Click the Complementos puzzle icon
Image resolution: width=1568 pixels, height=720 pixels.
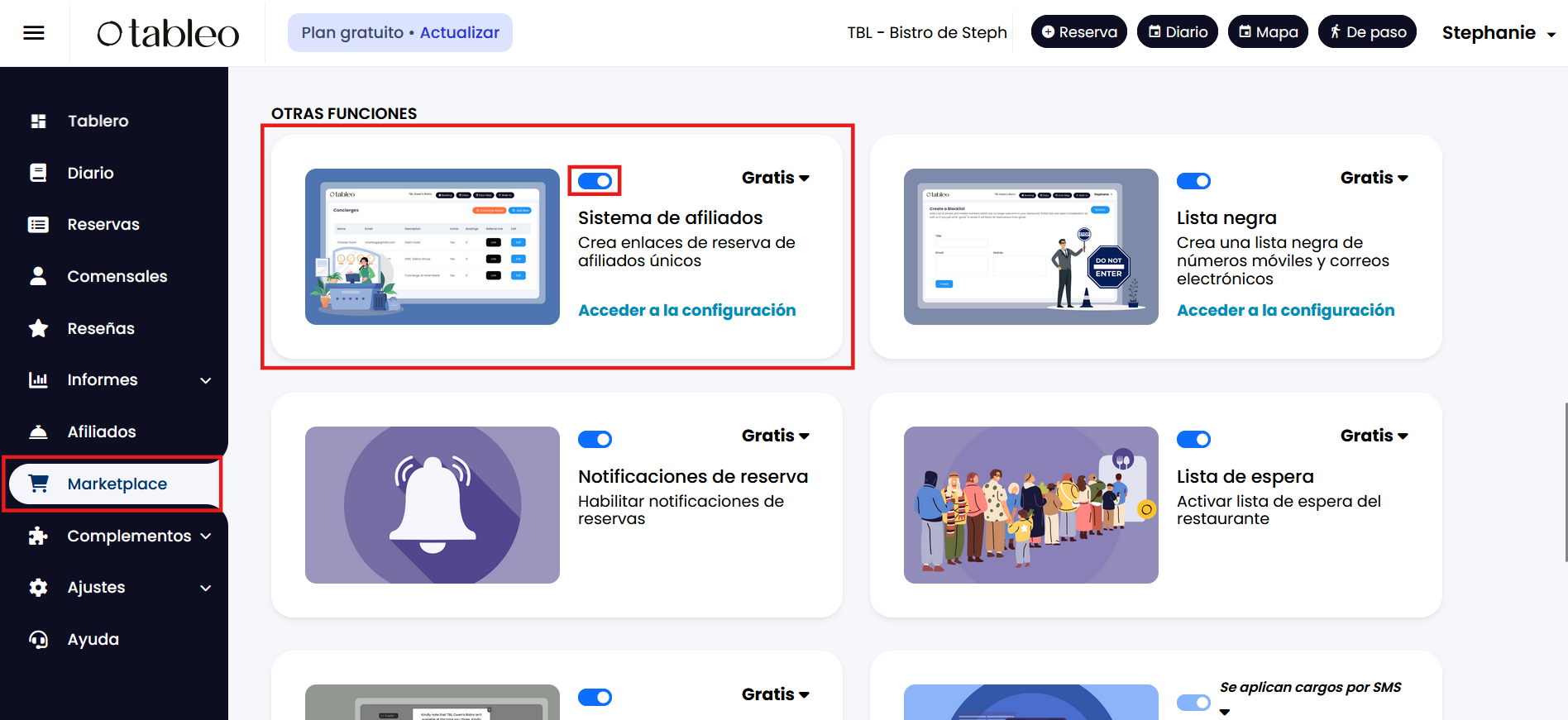(x=38, y=536)
